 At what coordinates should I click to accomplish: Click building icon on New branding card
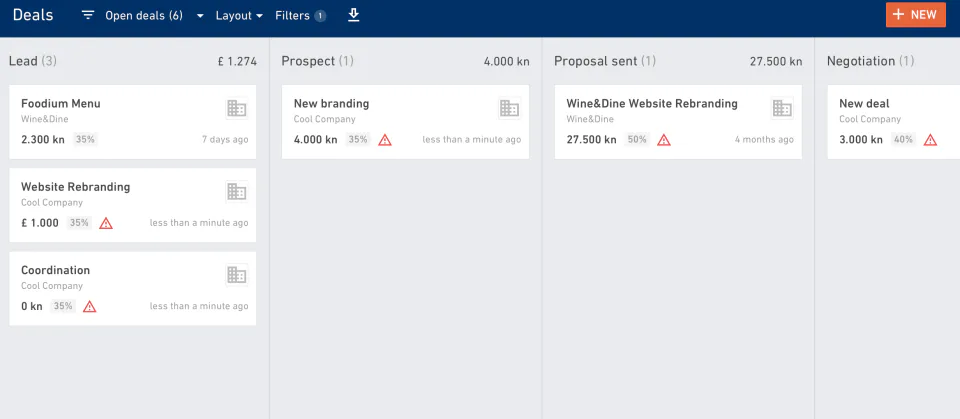tap(509, 108)
